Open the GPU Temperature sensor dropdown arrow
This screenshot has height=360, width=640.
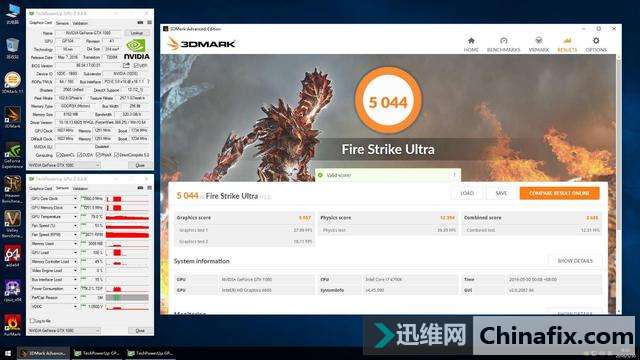coord(75,217)
